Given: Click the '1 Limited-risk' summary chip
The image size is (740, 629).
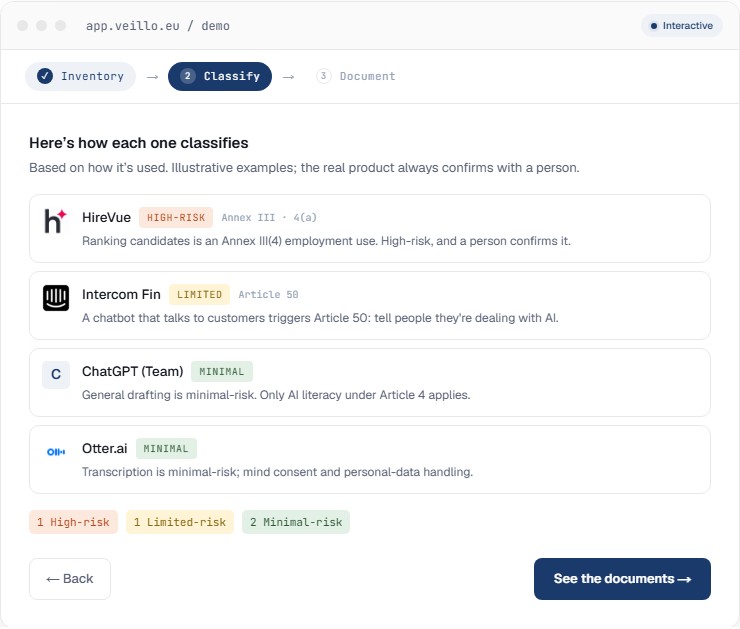Looking at the screenshot, I should pyautogui.click(x=180, y=522).
